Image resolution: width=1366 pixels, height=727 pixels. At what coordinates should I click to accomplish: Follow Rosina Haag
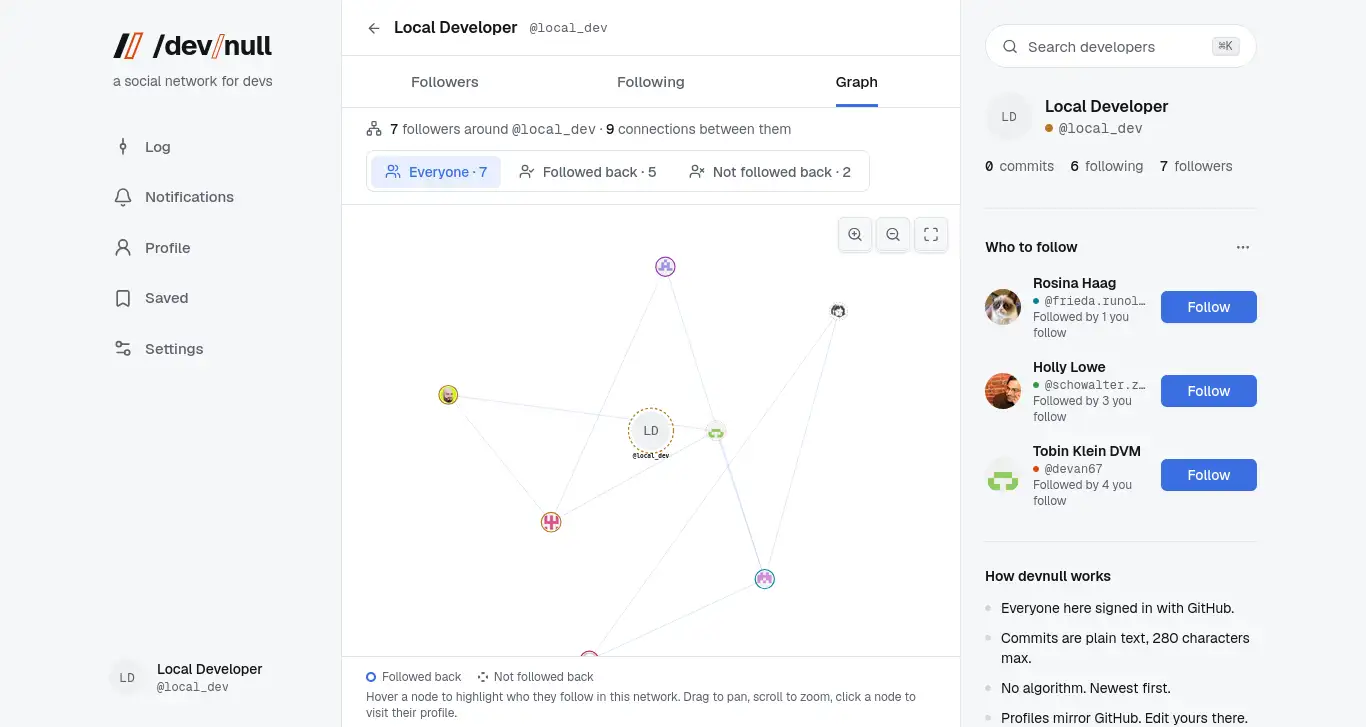point(1208,307)
